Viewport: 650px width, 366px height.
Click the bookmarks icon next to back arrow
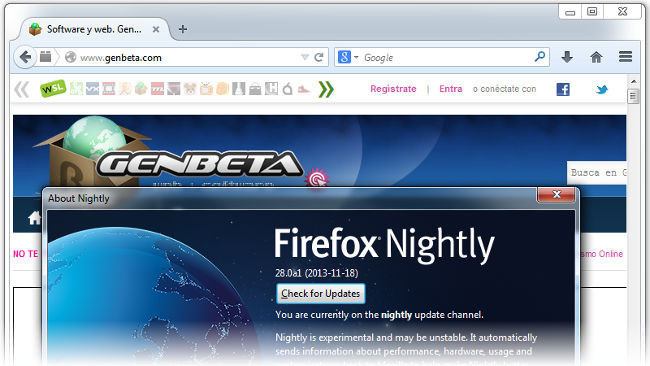[46, 56]
